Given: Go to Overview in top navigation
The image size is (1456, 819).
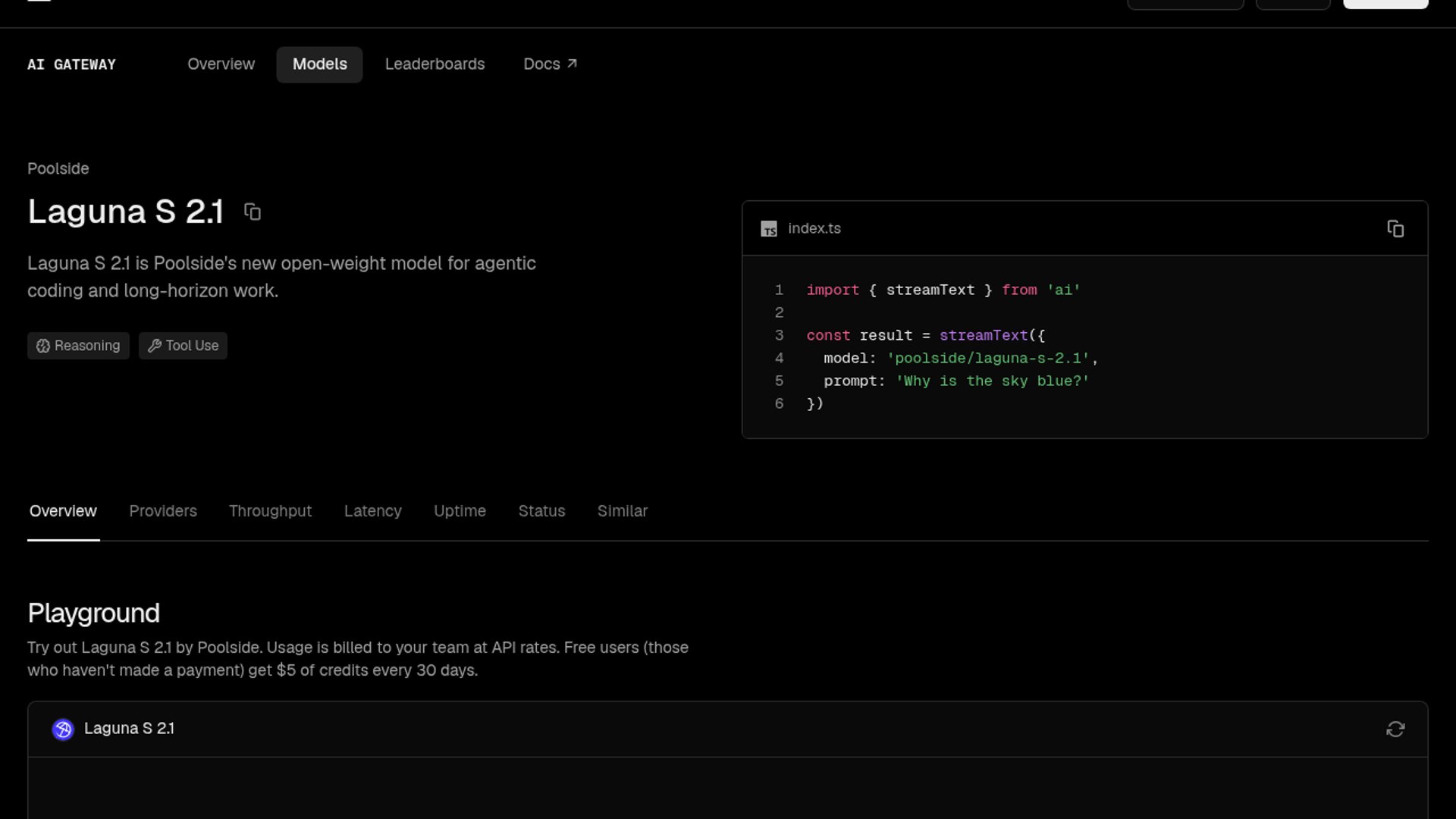Looking at the screenshot, I should 221,64.
